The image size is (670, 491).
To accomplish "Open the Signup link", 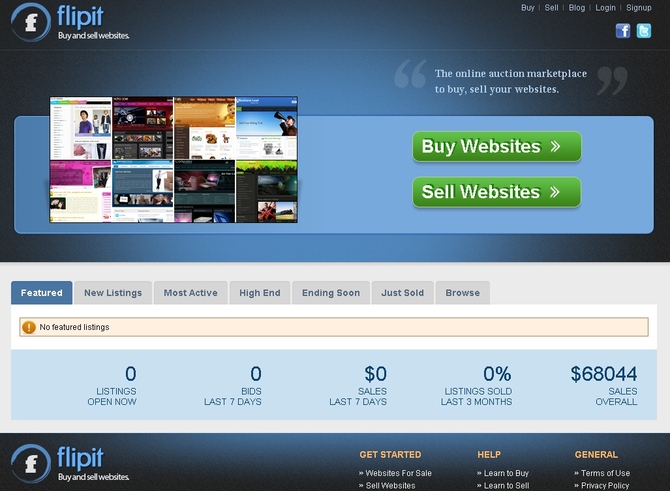I will [639, 8].
